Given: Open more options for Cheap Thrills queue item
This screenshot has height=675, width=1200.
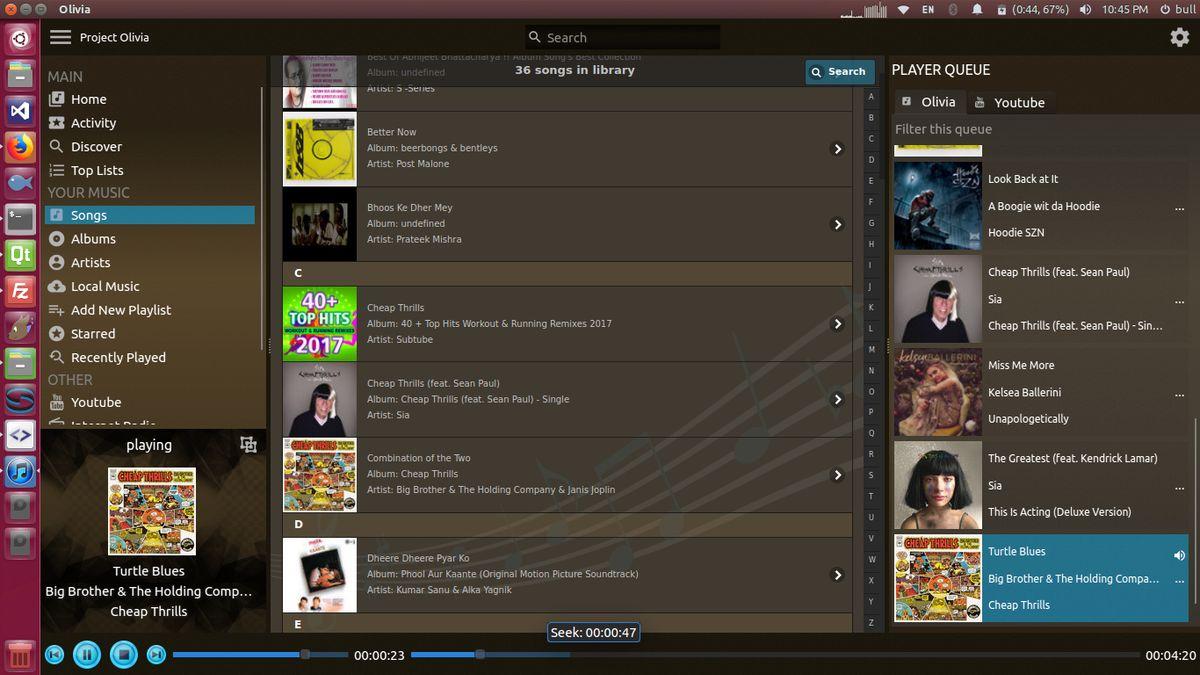Looking at the screenshot, I should (1180, 301).
